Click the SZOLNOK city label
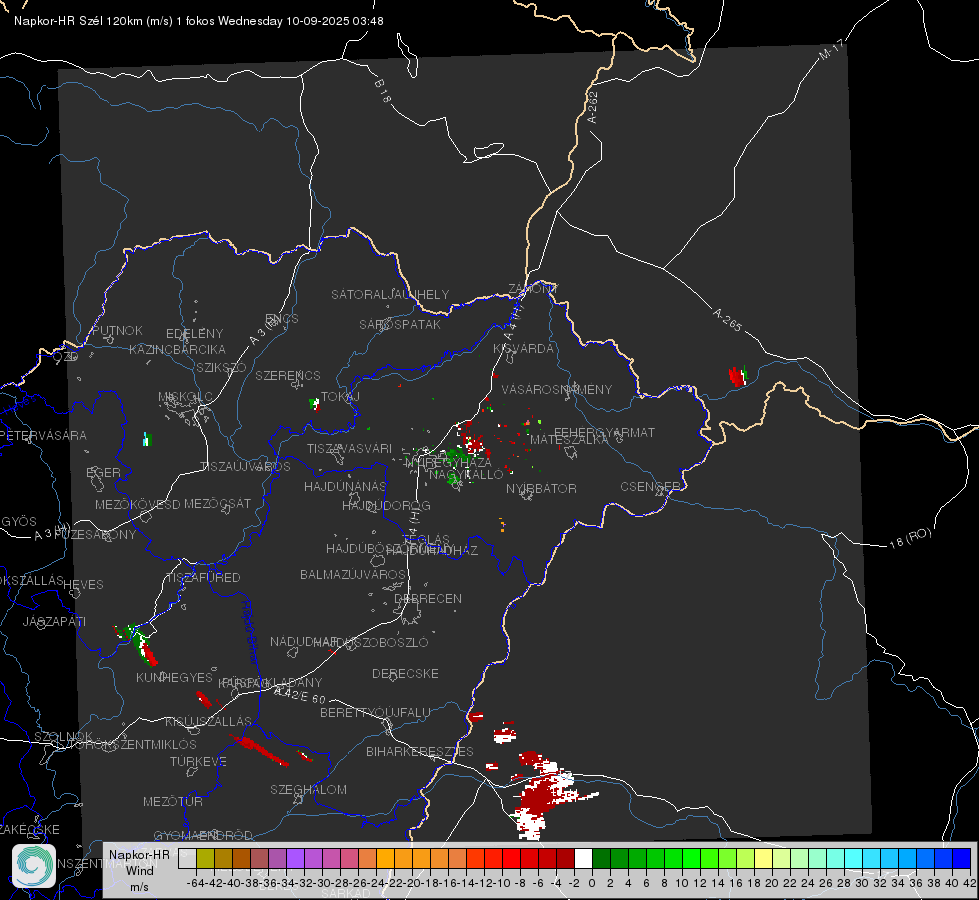This screenshot has height=900, width=979. pyautogui.click(x=64, y=736)
